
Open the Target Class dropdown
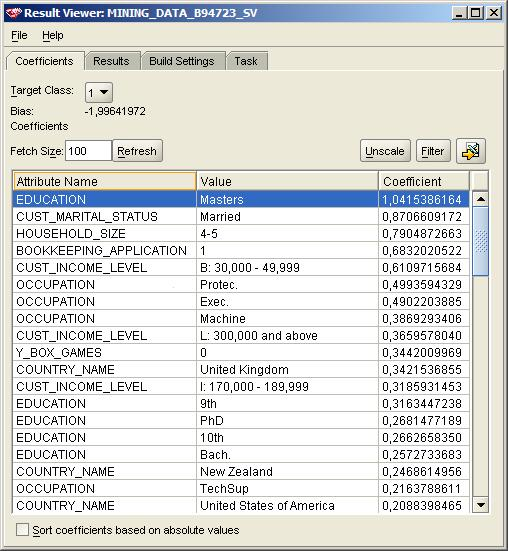coord(99,92)
